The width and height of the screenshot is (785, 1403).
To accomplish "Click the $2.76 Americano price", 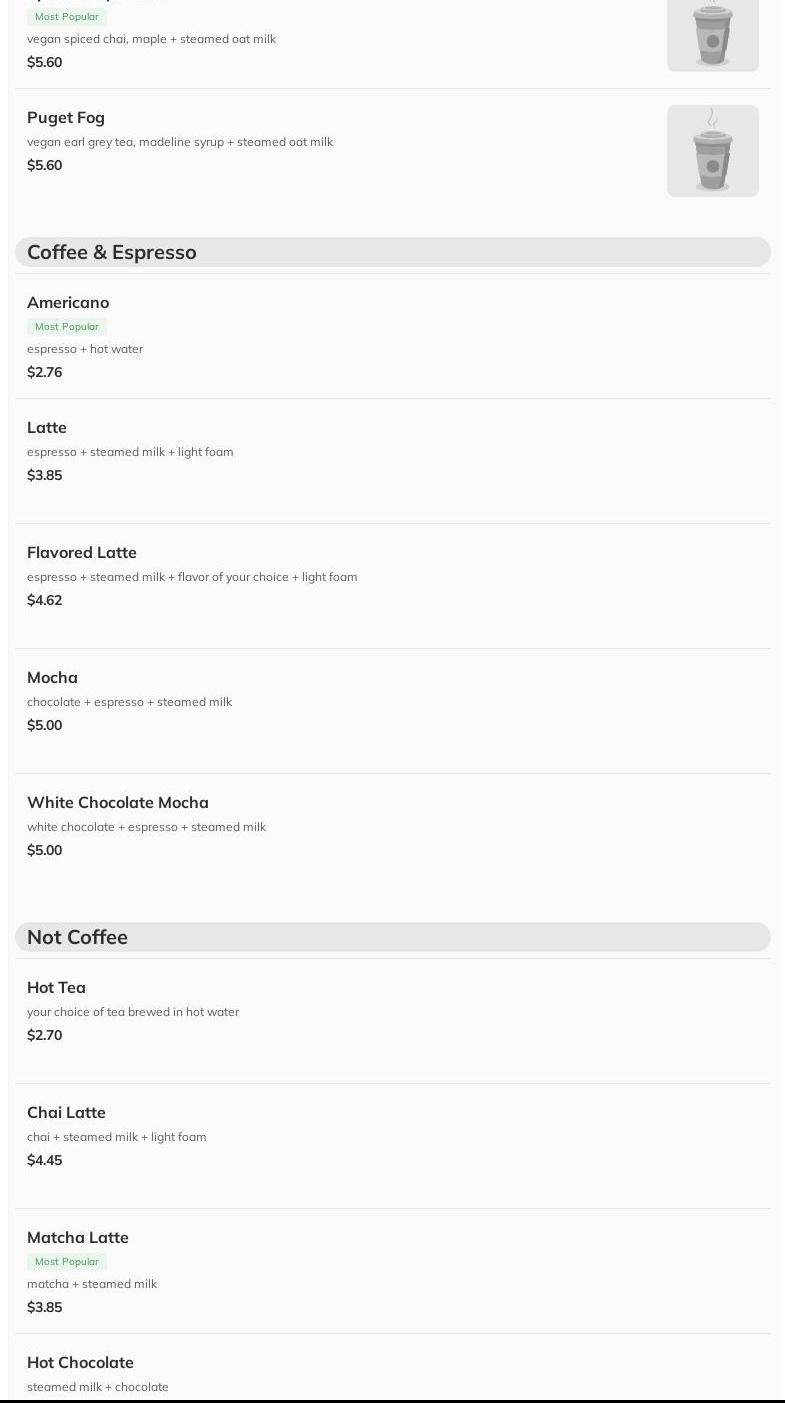I will (45, 373).
